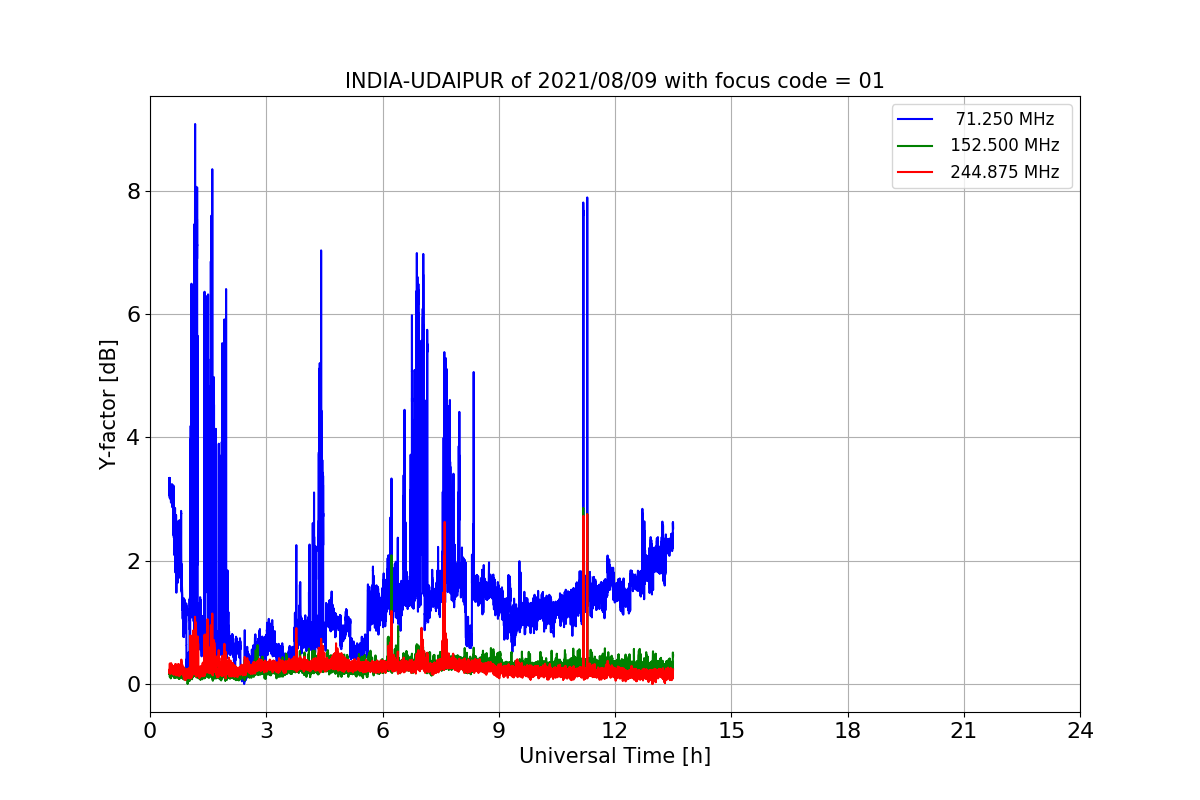This screenshot has width=1200, height=800.
Task: Click the x-axis tick label 21
Action: pyautogui.click(x=964, y=731)
